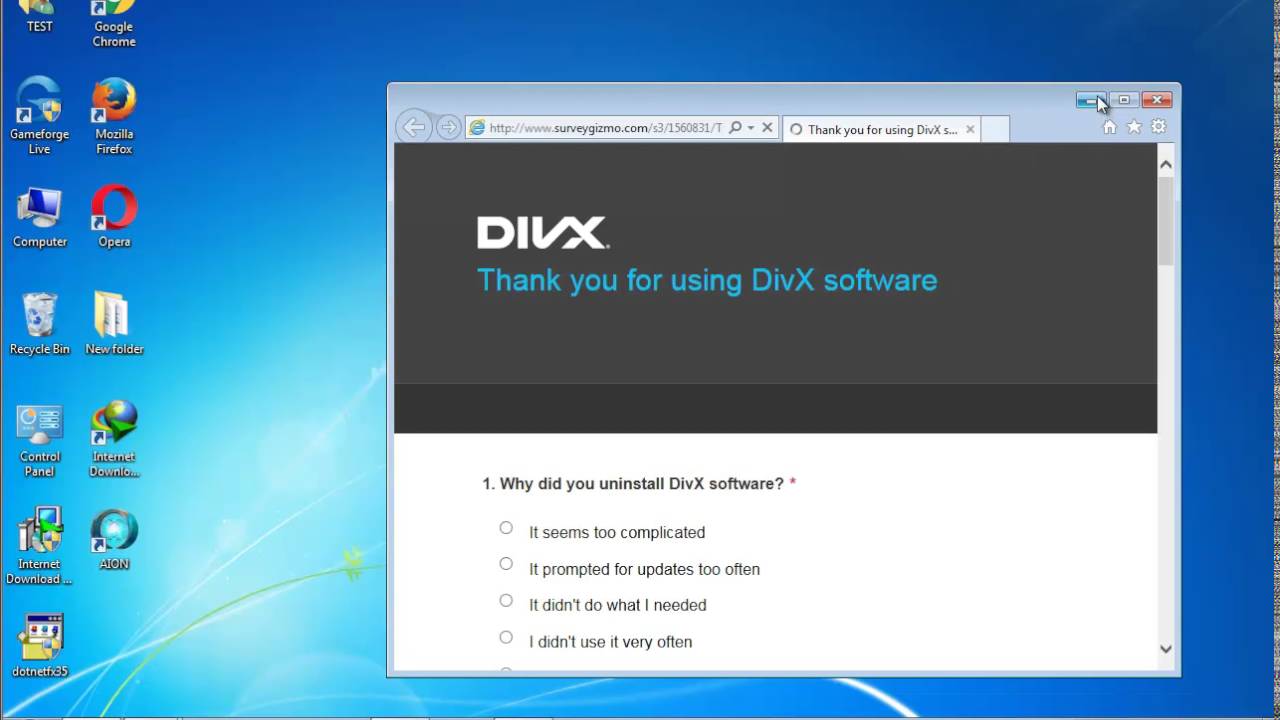Screen dimensions: 1280x720
Task: Click the page scrollbar down arrow
Action: point(1165,649)
